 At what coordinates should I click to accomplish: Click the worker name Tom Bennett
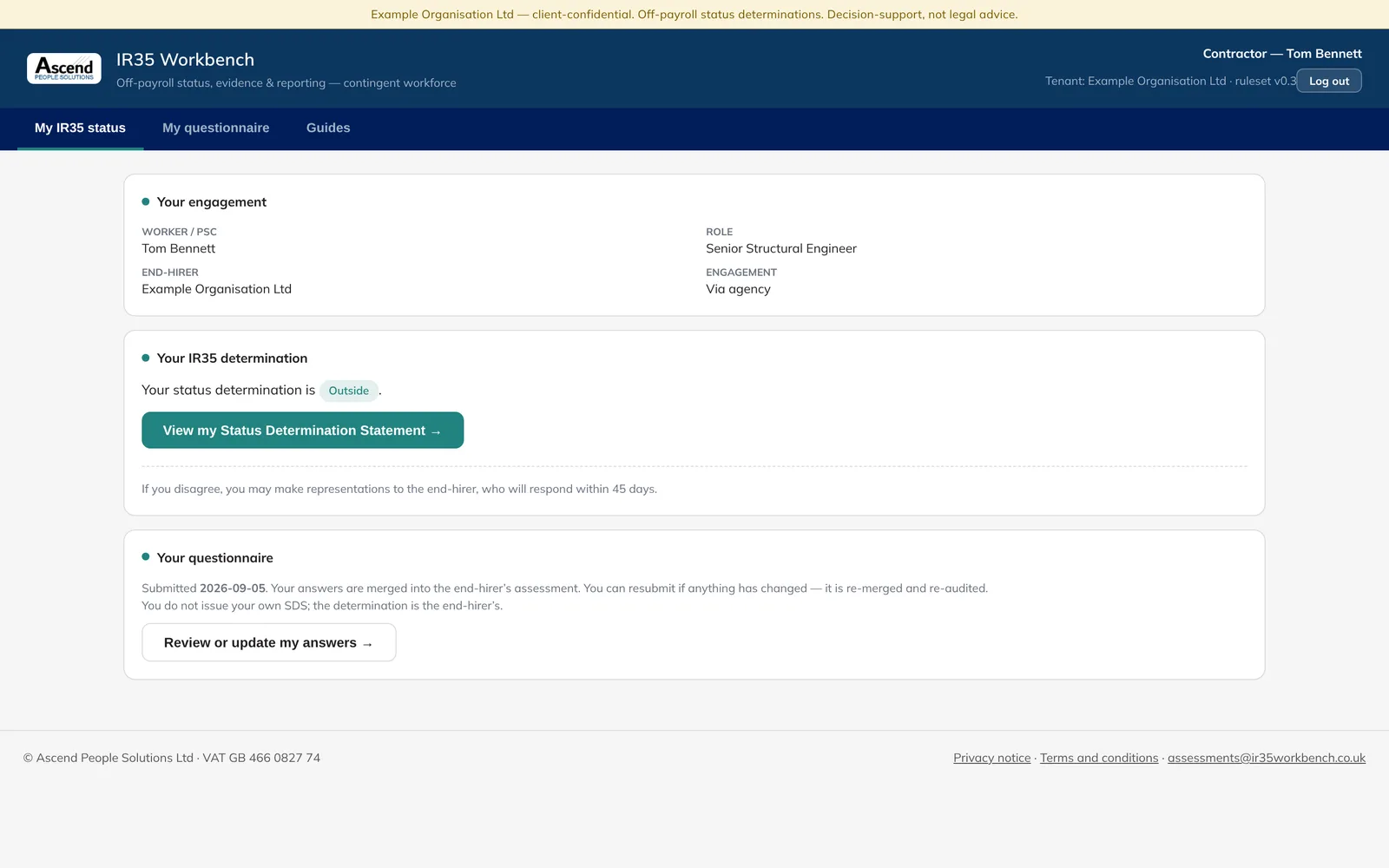pyautogui.click(x=179, y=248)
